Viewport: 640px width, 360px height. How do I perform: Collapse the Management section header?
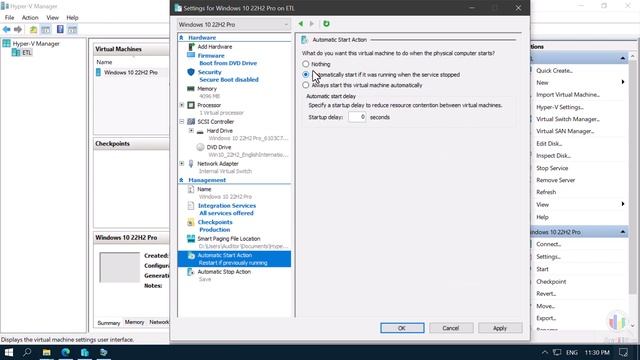coord(181,180)
